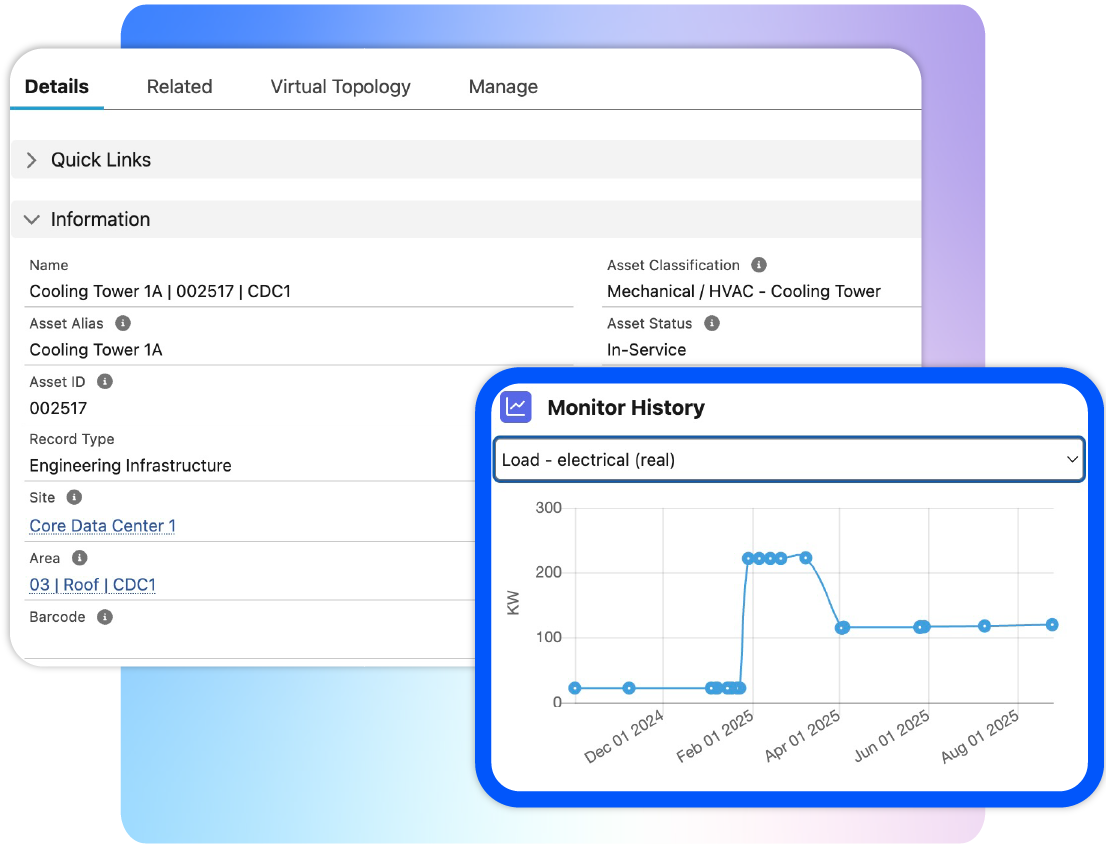Click info icon next to Asset Classification
The height and width of the screenshot is (848, 1106).
759,265
